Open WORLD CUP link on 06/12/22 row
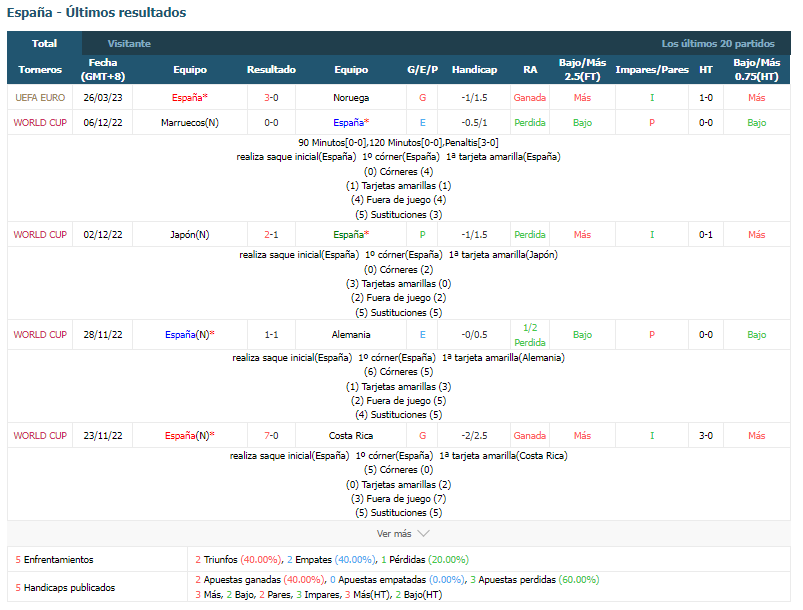The width and height of the screenshot is (803, 610). point(40,122)
